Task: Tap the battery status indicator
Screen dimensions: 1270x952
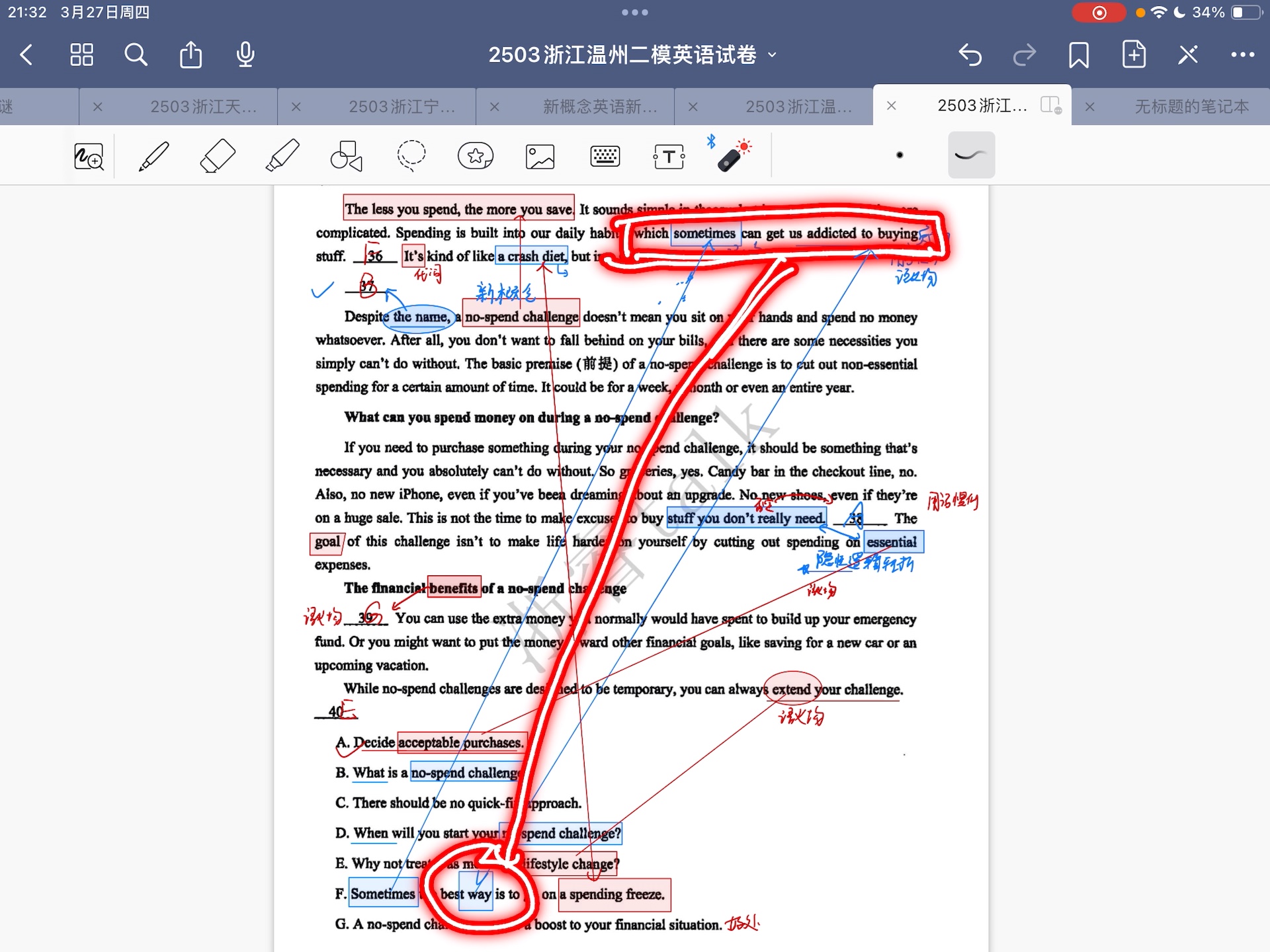Action: tap(1246, 13)
